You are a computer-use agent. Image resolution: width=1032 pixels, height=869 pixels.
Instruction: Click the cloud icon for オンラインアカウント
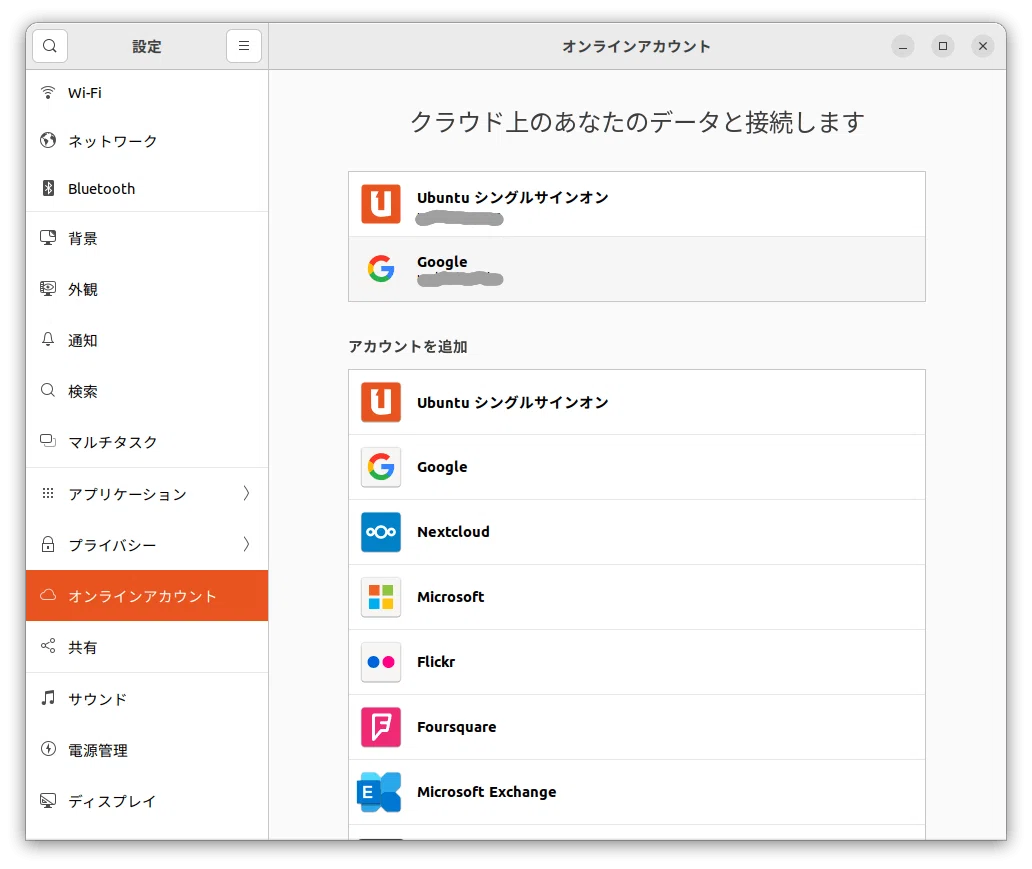click(48, 595)
